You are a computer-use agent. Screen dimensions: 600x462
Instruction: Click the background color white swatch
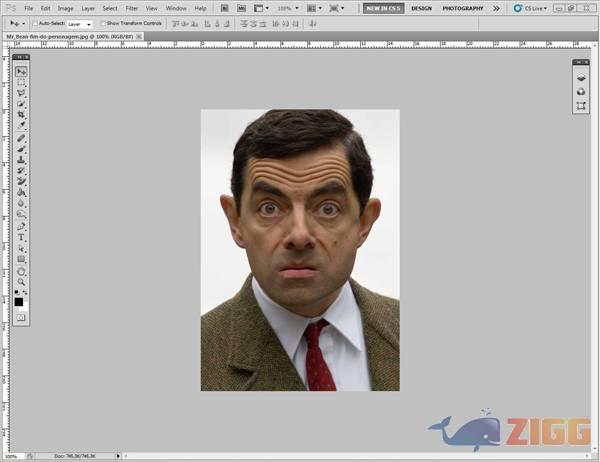pos(25,307)
